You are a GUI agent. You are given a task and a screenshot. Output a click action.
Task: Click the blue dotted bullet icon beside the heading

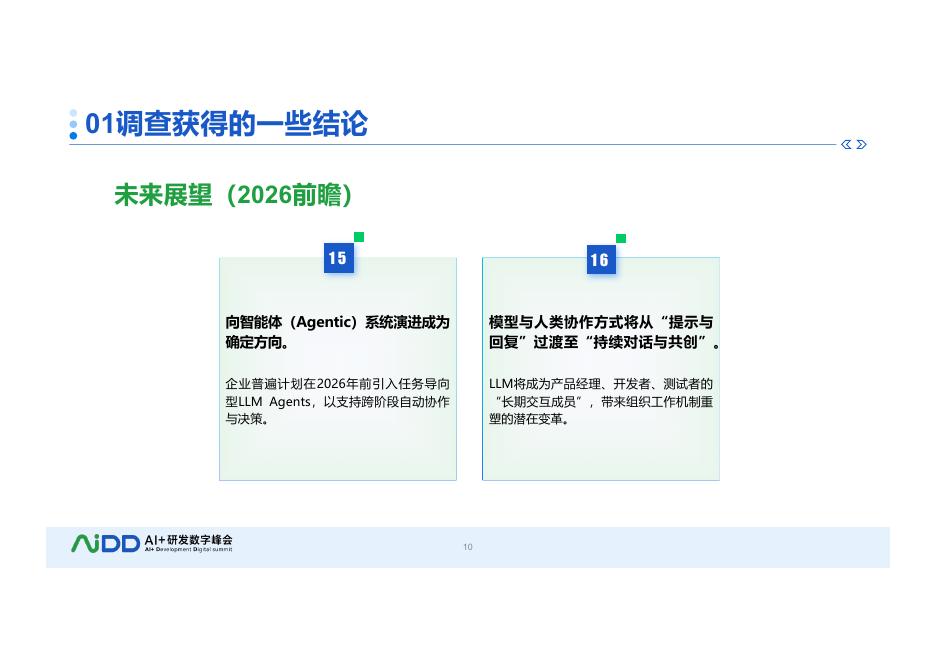tap(73, 124)
